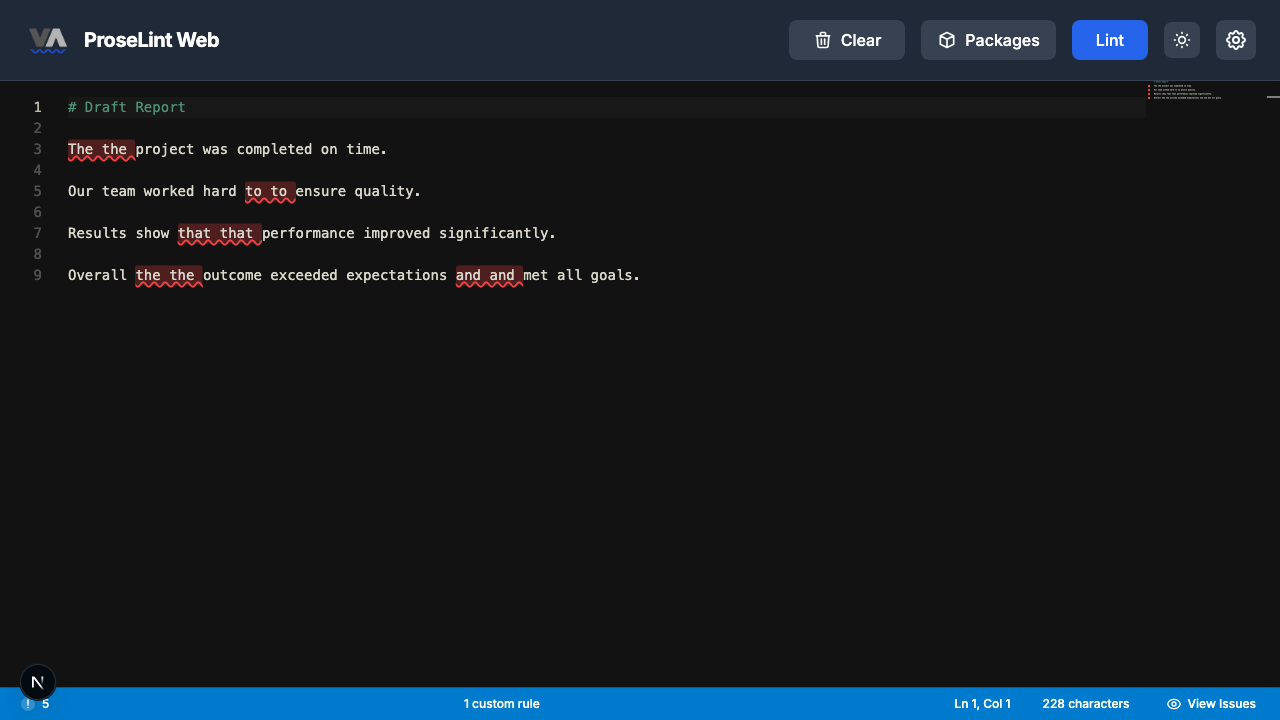Click the Clear button with trash icon
1280x720 pixels.
pyautogui.click(x=846, y=40)
